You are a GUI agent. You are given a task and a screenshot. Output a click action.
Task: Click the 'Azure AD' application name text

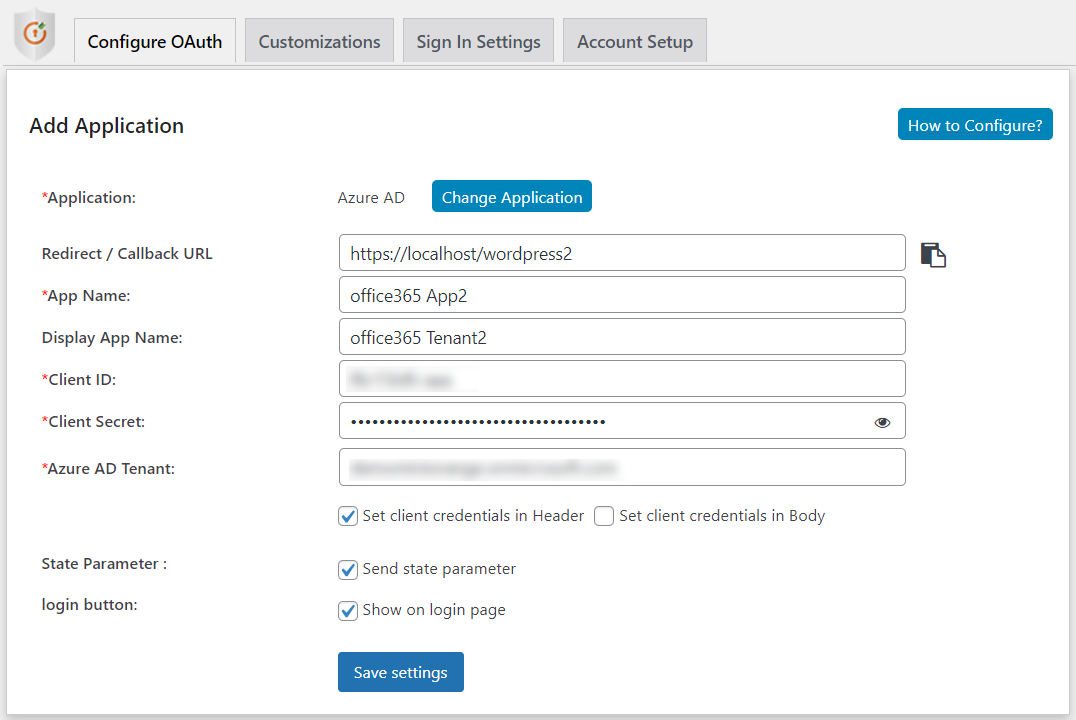pos(371,198)
